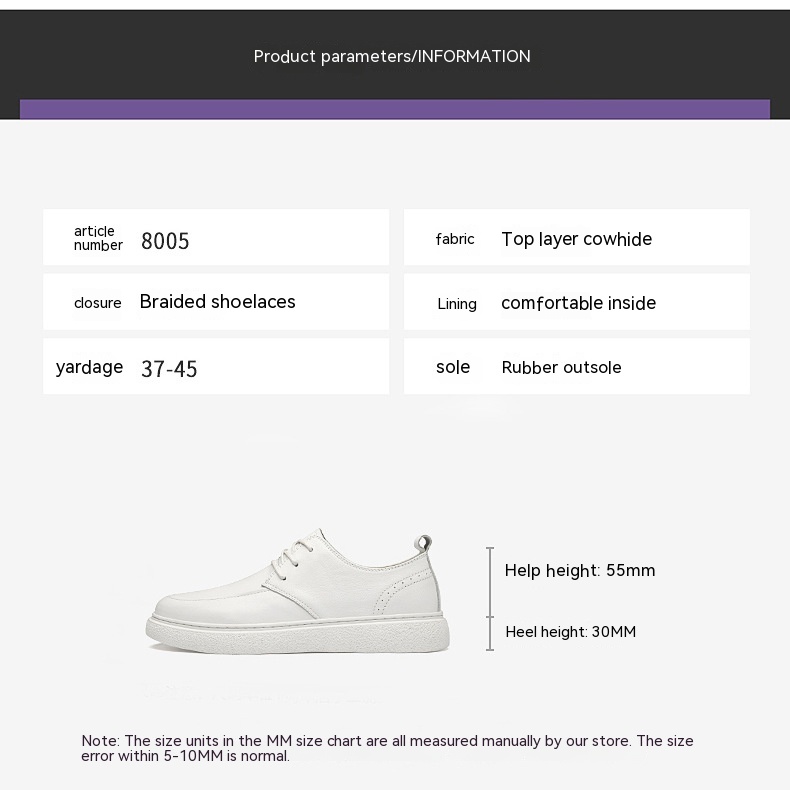Select the yardage label
The height and width of the screenshot is (790, 790).
pos(89,367)
